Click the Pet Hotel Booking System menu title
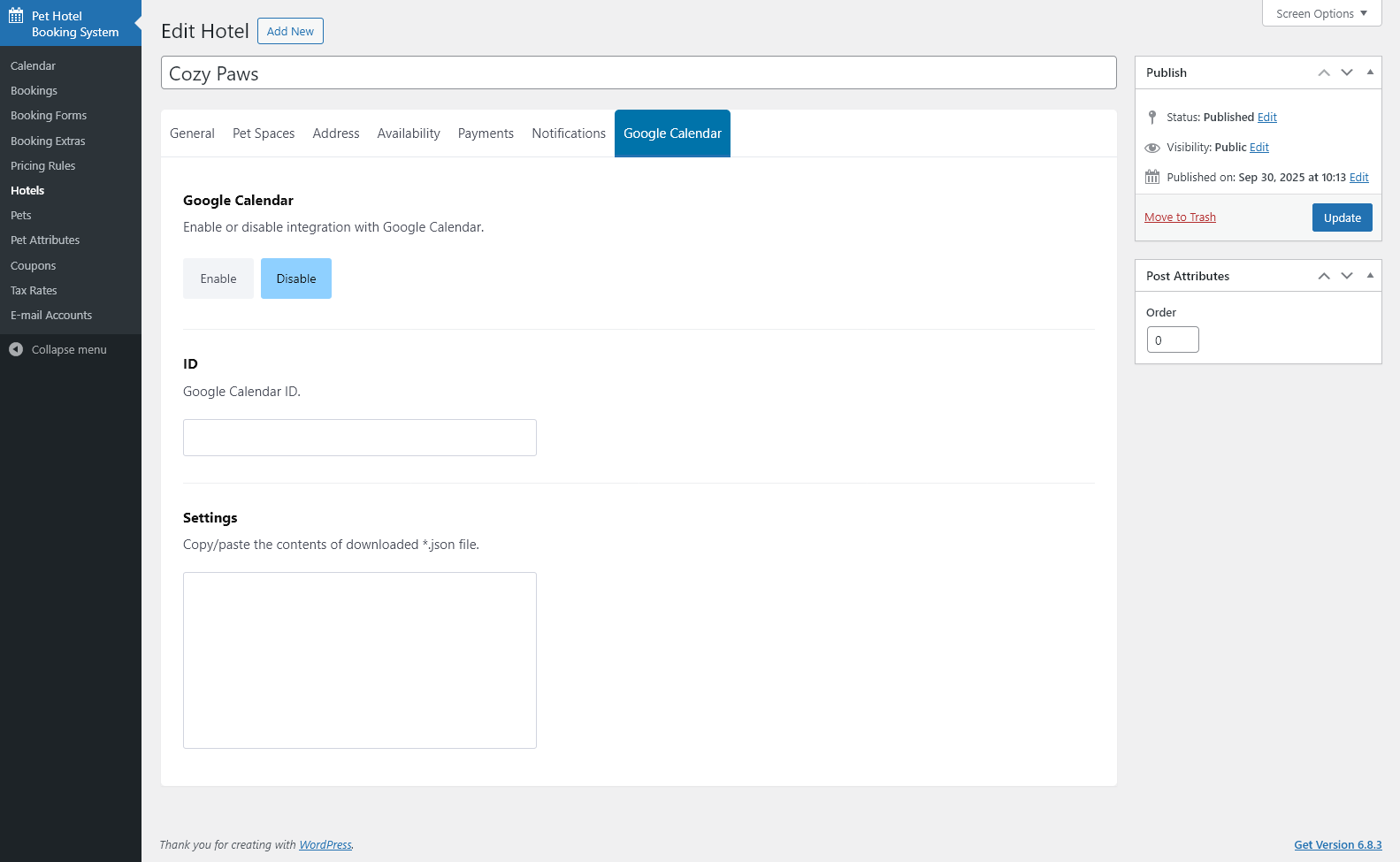The width and height of the screenshot is (1400, 862). click(x=75, y=24)
